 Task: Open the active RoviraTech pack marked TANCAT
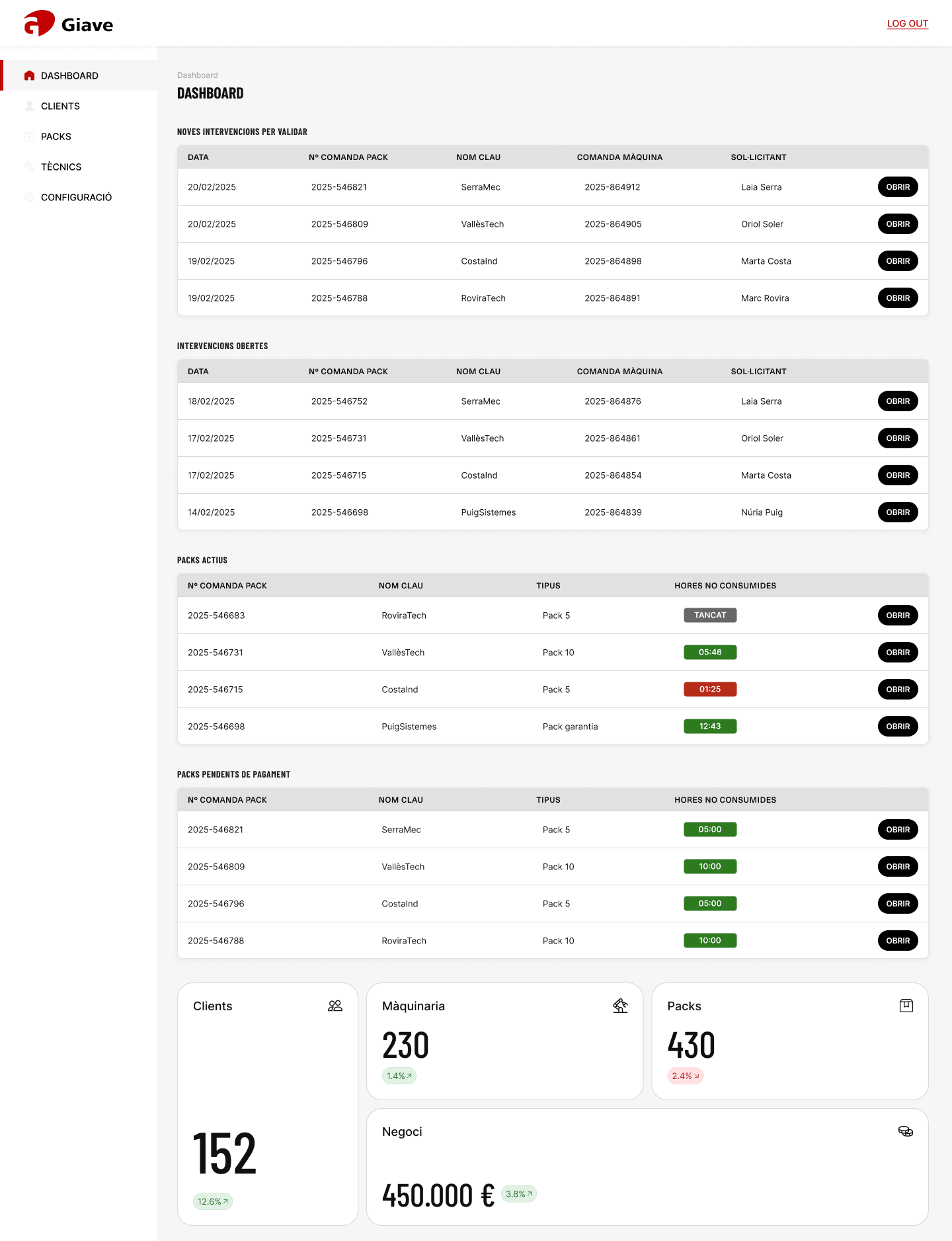[898, 616]
